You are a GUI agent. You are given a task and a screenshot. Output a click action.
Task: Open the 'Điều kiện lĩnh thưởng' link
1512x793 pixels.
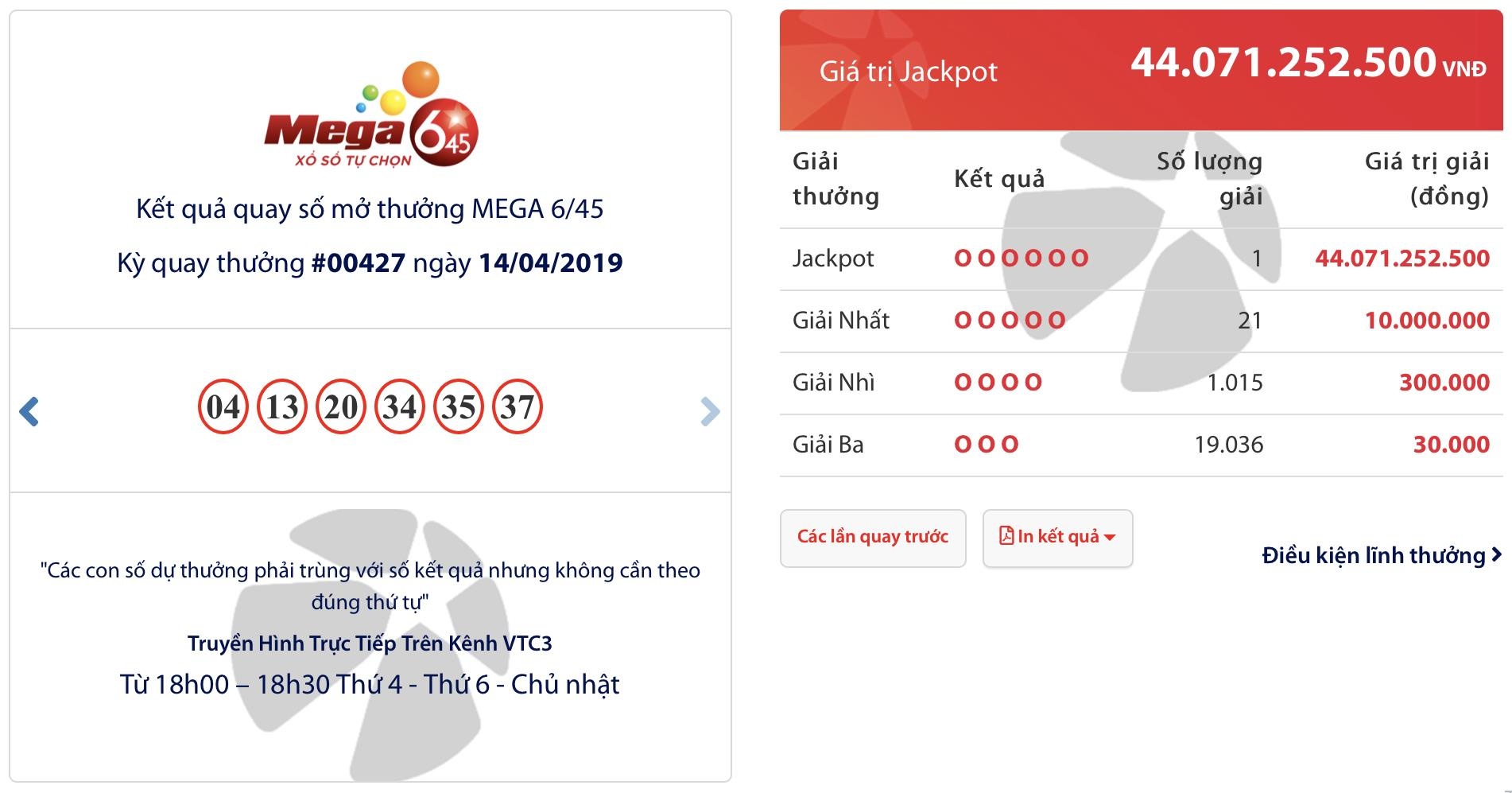1373,555
